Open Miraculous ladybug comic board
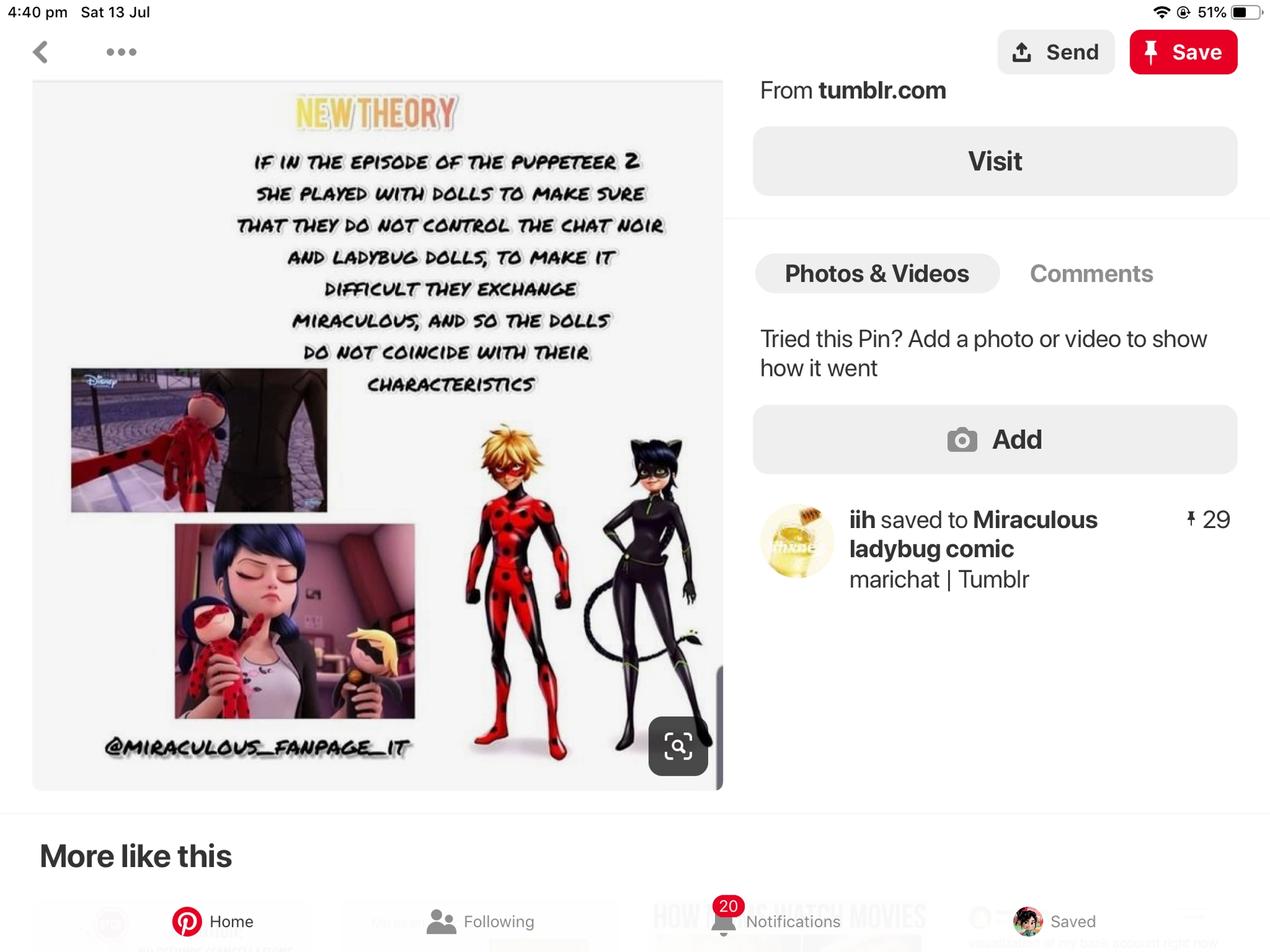Screen dimensions: 1270x952 coord(973,534)
